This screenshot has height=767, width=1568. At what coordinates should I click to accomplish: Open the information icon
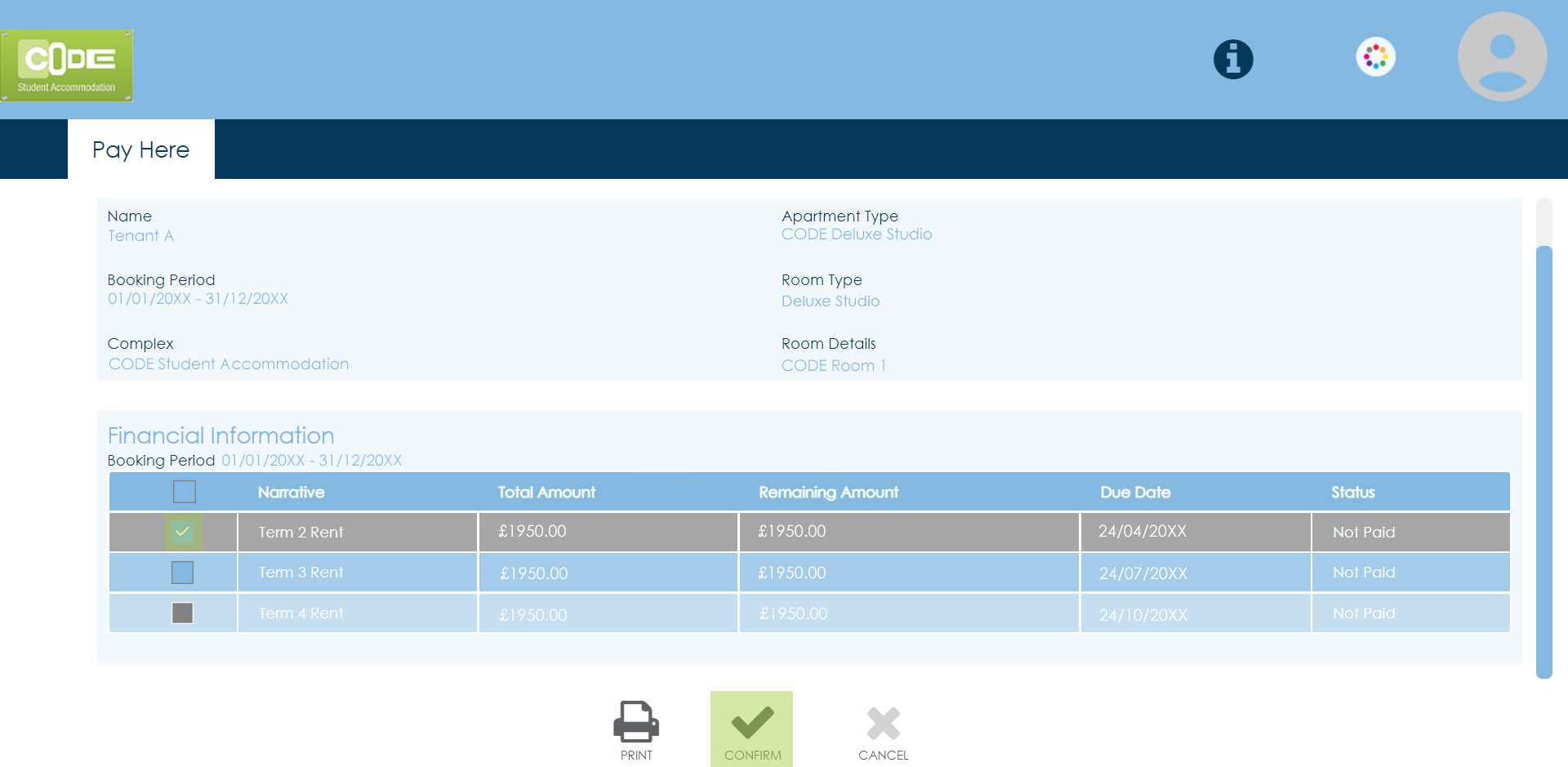coord(1233,59)
